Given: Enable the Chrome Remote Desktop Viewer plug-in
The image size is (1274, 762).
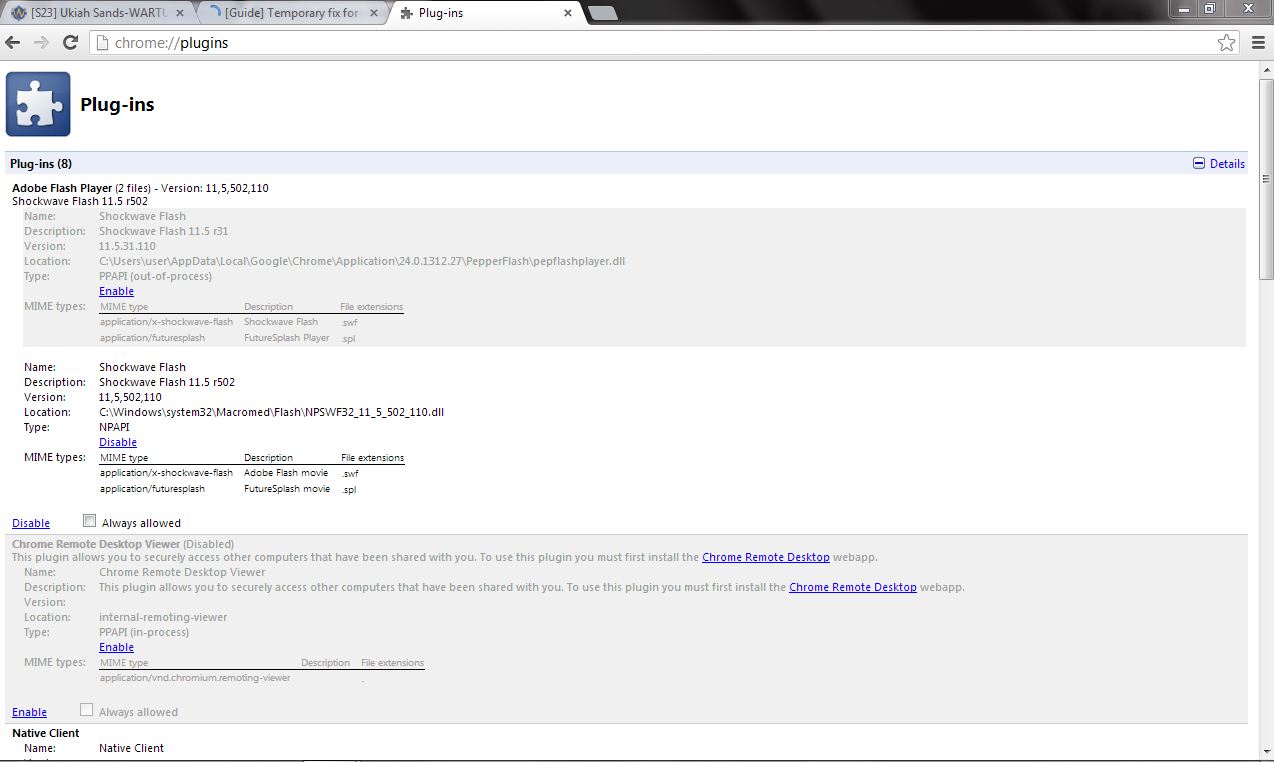Looking at the screenshot, I should [x=29, y=712].
